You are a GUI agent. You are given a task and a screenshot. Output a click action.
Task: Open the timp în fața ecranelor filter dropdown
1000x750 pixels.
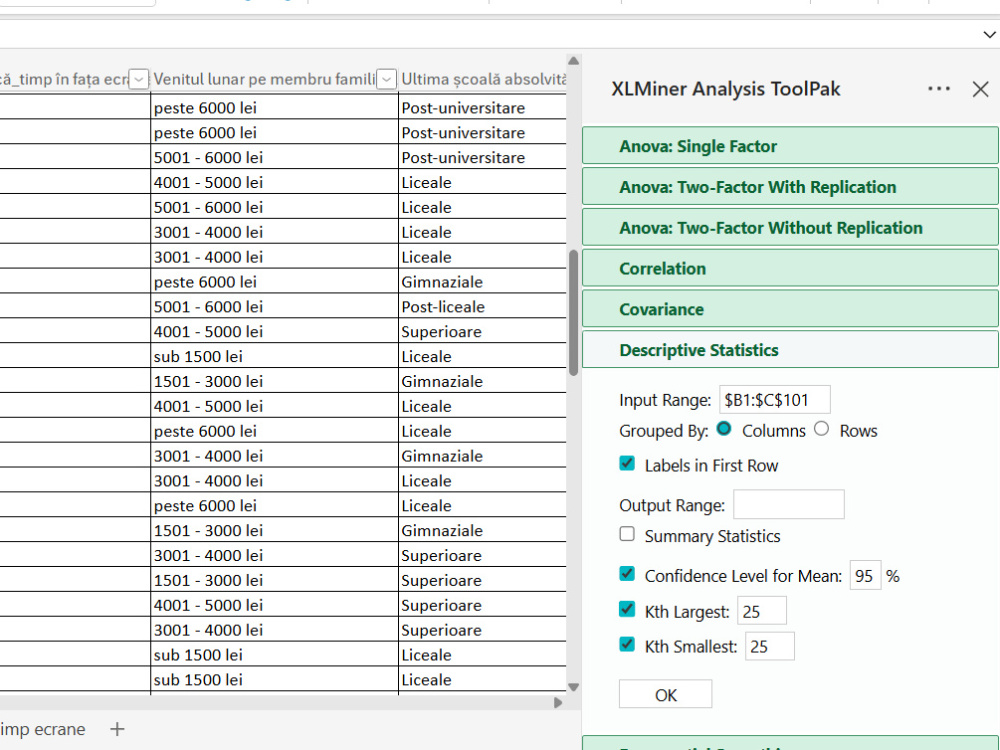(139, 79)
